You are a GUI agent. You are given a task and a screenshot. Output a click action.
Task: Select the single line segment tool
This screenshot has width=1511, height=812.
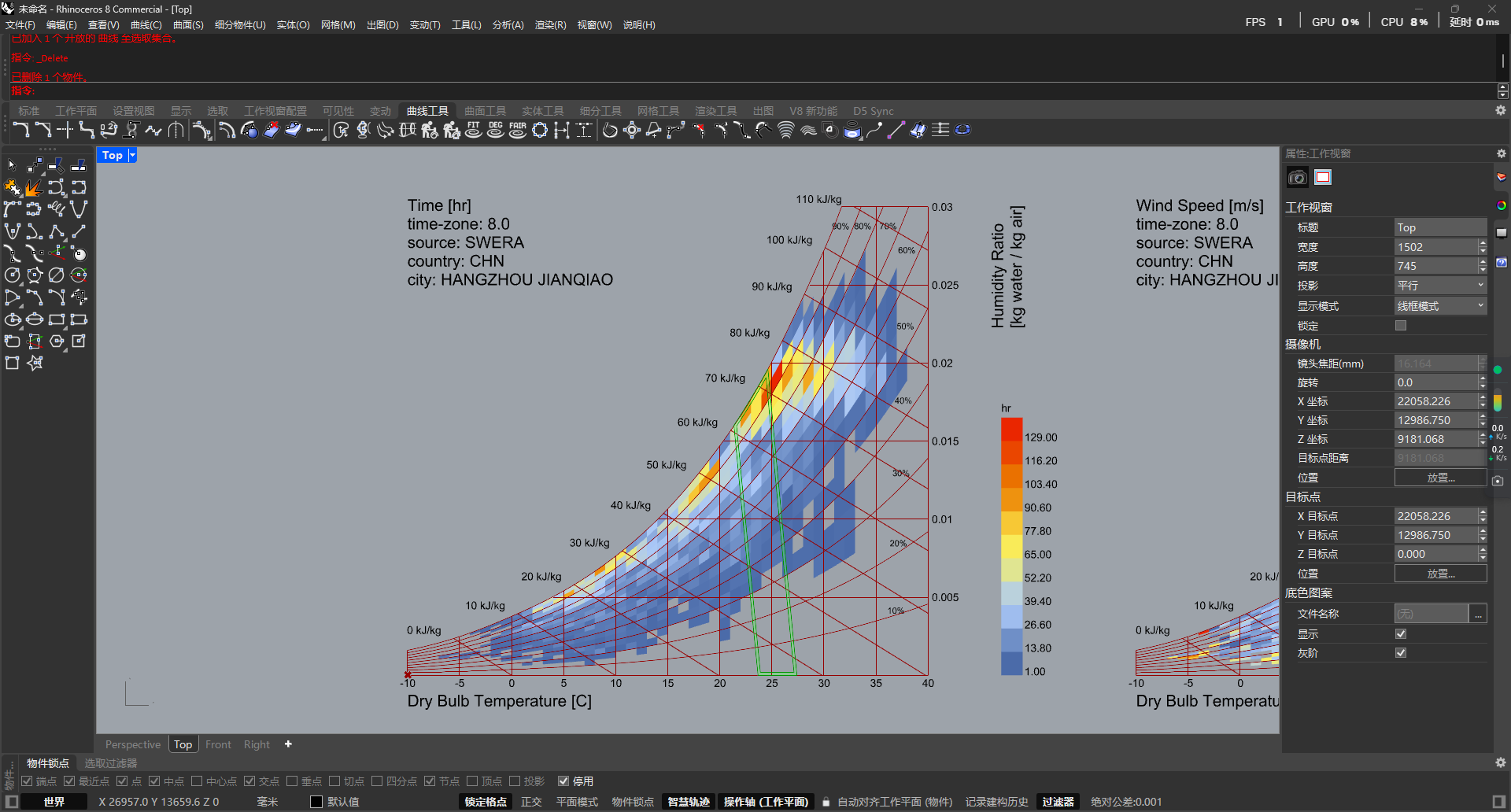(x=78, y=231)
